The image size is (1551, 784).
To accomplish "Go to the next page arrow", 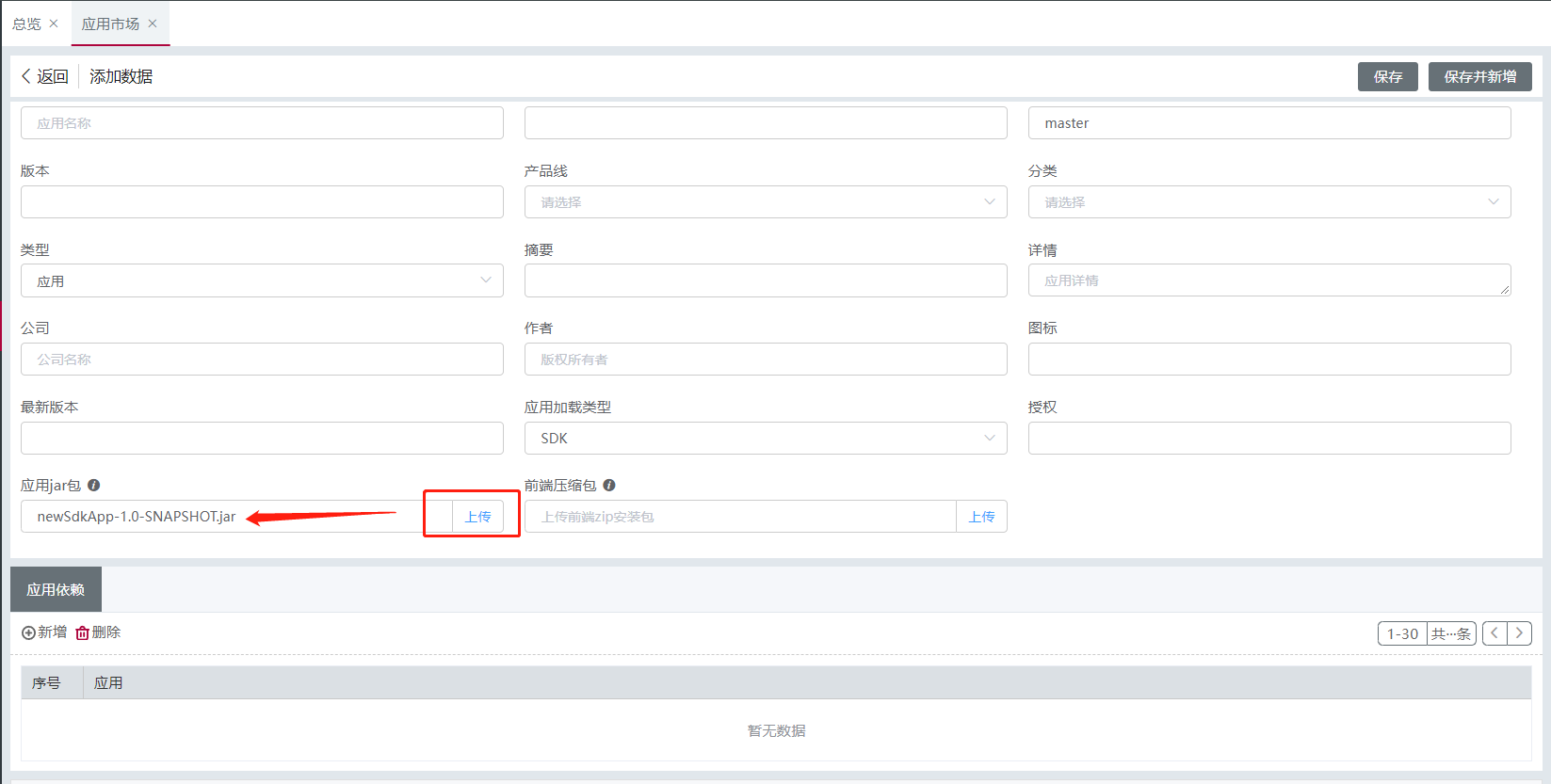I will pyautogui.click(x=1519, y=633).
